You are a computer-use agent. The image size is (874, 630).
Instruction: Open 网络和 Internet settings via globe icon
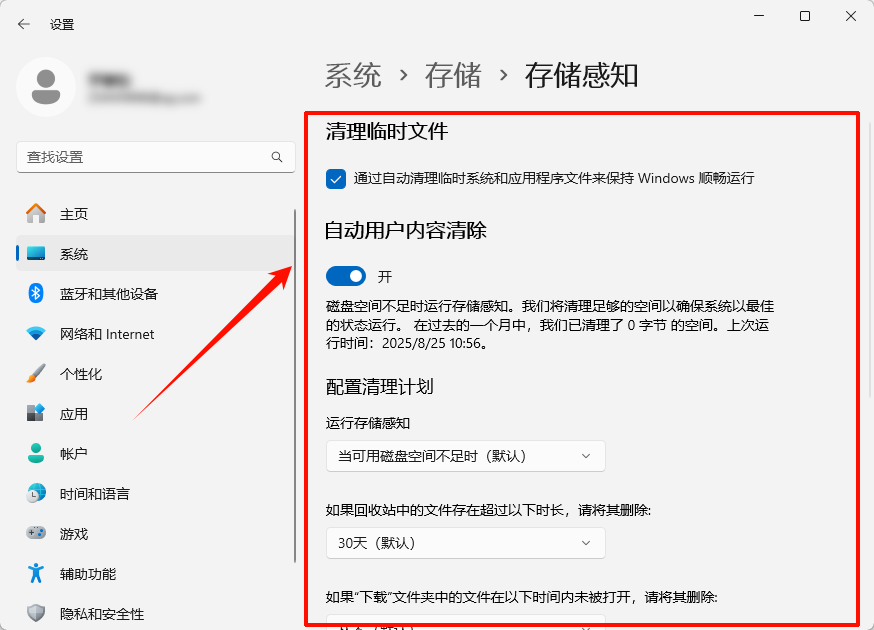[x=35, y=333]
